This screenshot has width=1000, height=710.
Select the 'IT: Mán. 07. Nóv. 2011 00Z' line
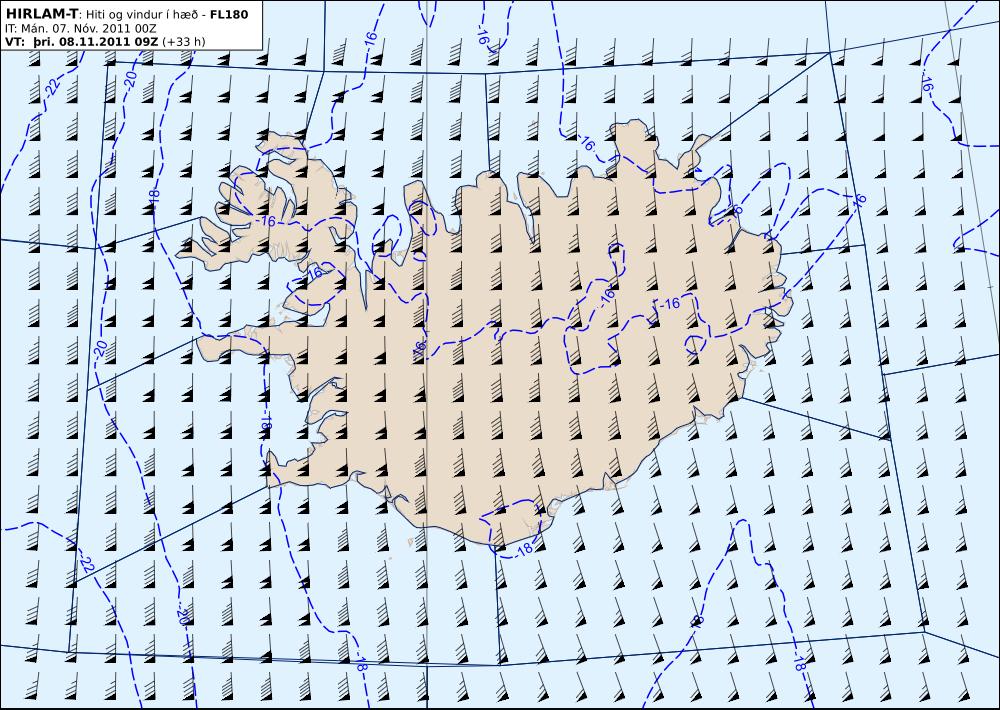pos(80,29)
